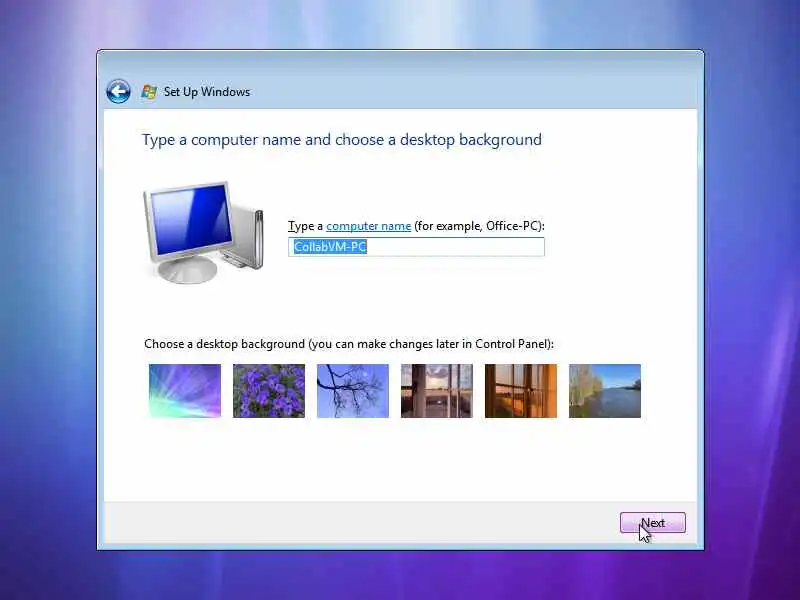
Task: Click the computer monitor illustration
Action: coord(204,232)
